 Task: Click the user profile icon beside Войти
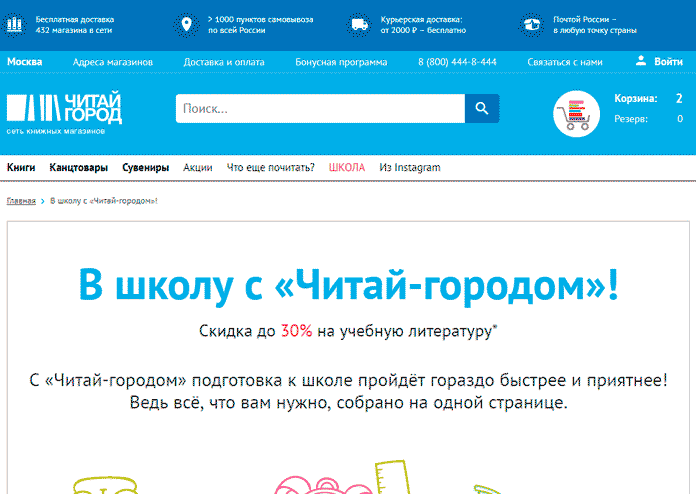[641, 61]
